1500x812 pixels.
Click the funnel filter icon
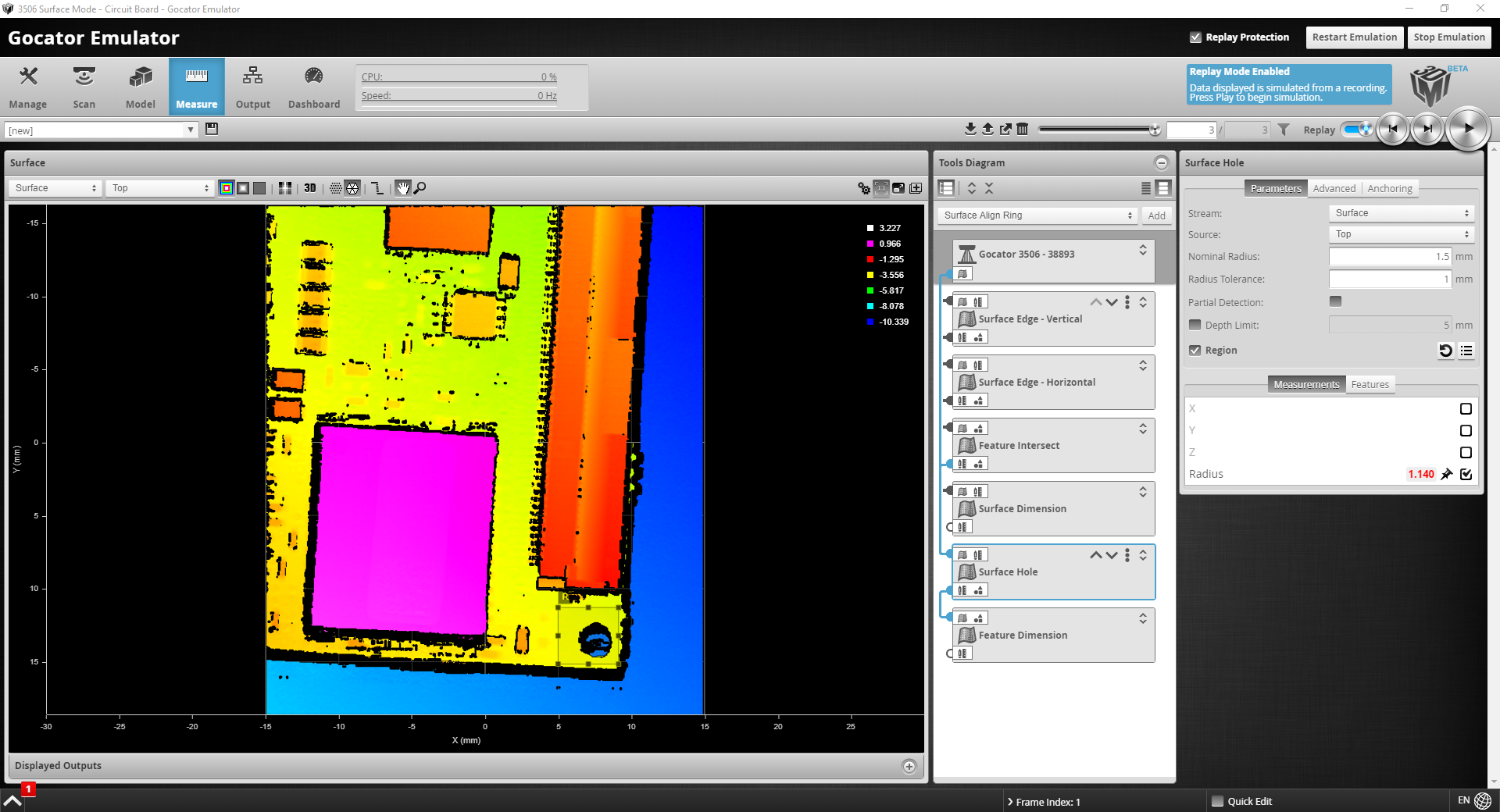pos(1284,130)
